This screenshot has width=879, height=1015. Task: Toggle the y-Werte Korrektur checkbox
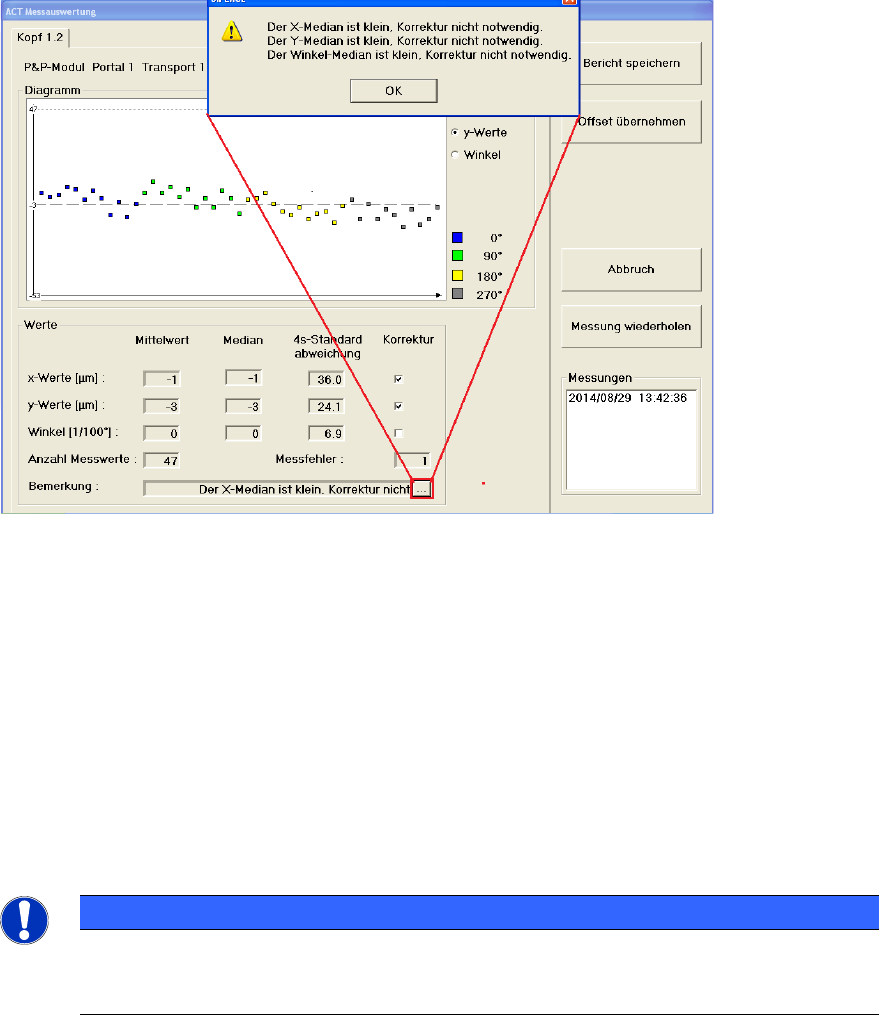[398, 407]
